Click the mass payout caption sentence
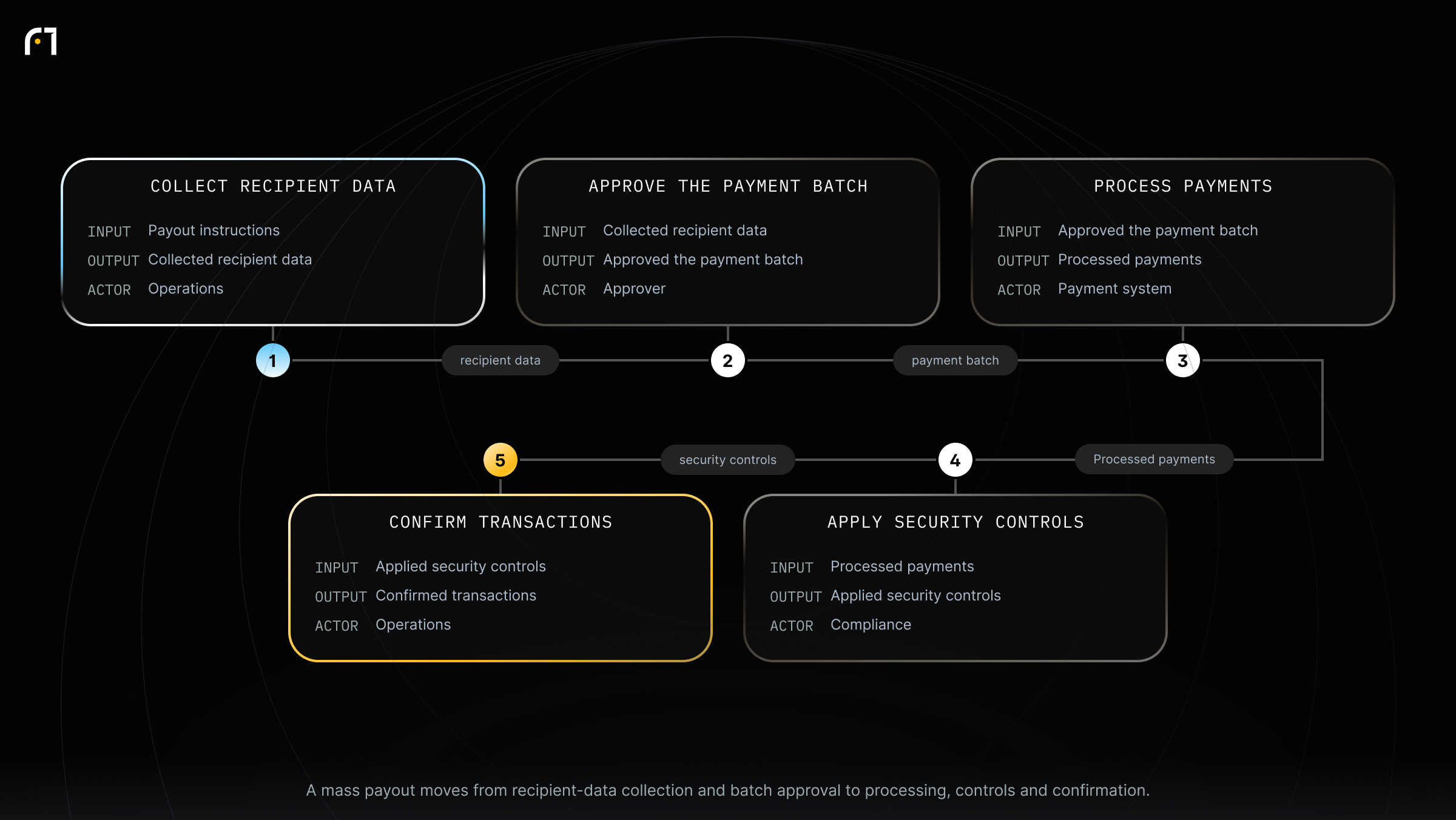This screenshot has width=1456, height=820. pyautogui.click(x=728, y=790)
